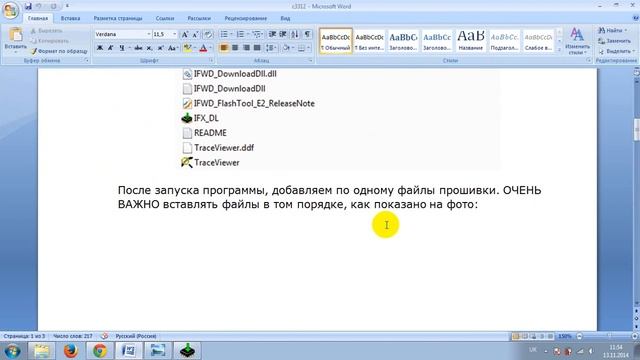Image resolution: width=640 pixels, height=360 pixels.
Task: Apply strikethrough formatting
Action: tap(138, 48)
